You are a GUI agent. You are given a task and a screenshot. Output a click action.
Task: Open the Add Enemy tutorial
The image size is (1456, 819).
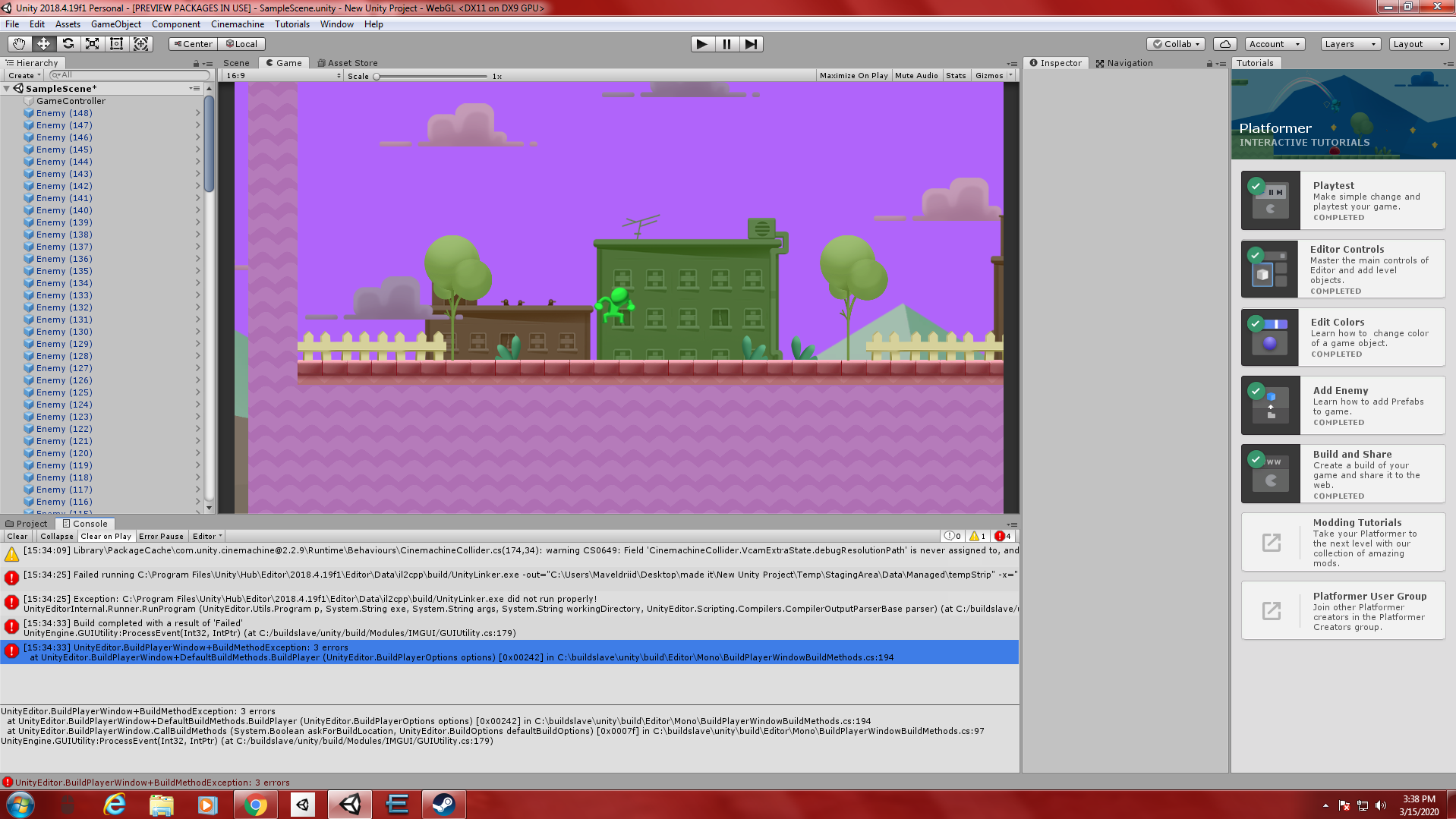point(1343,405)
